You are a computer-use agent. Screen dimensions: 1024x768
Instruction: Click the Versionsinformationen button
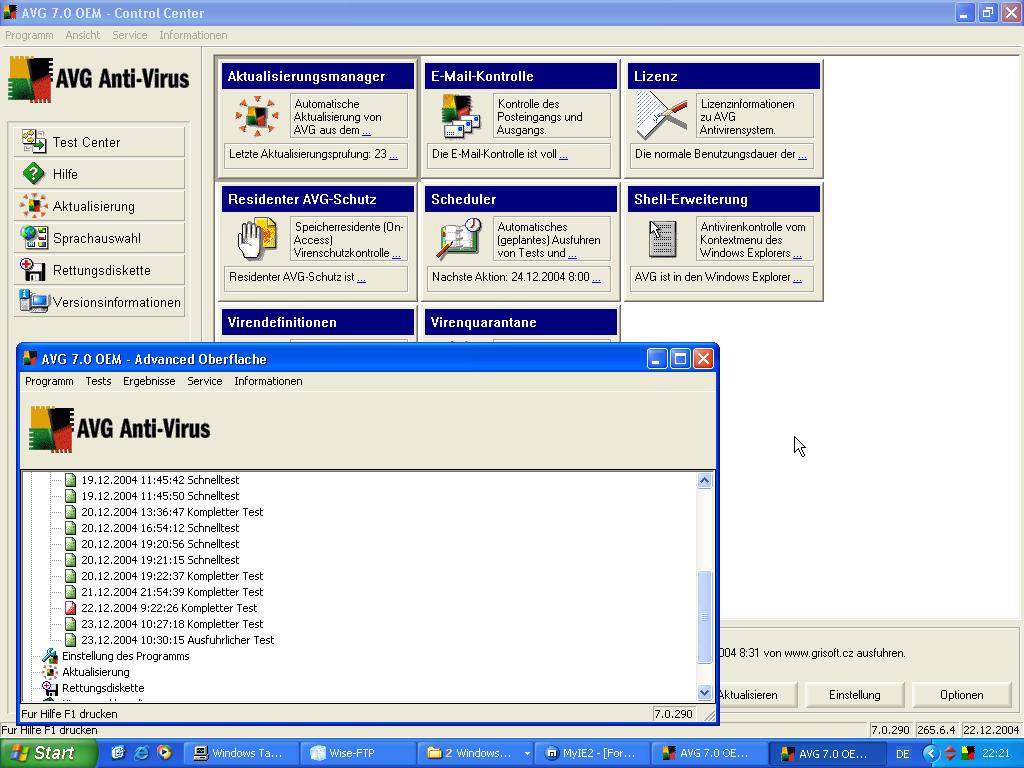click(99, 302)
